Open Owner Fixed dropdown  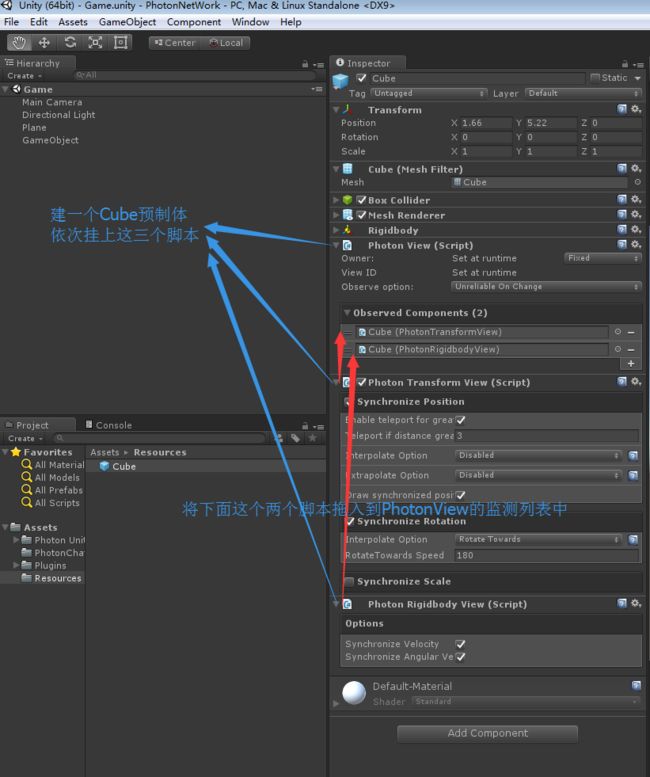coord(603,258)
